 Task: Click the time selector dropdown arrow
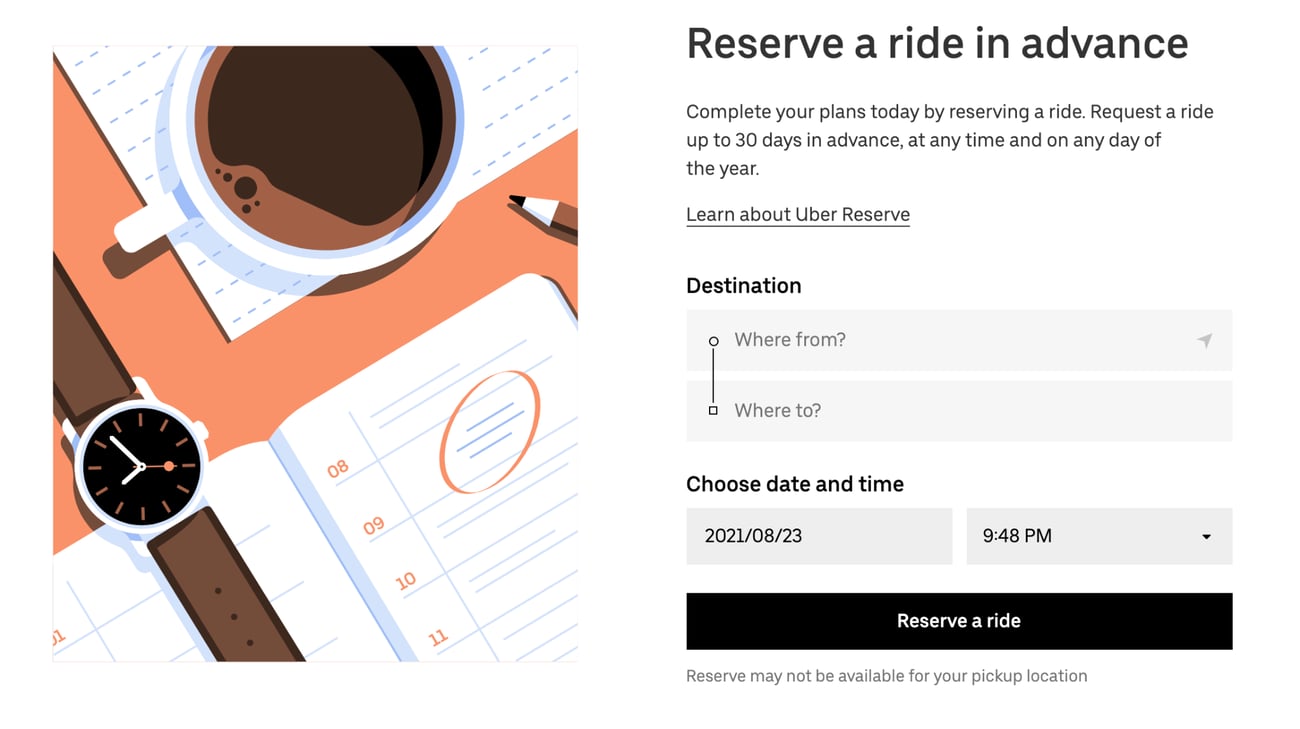(1206, 537)
